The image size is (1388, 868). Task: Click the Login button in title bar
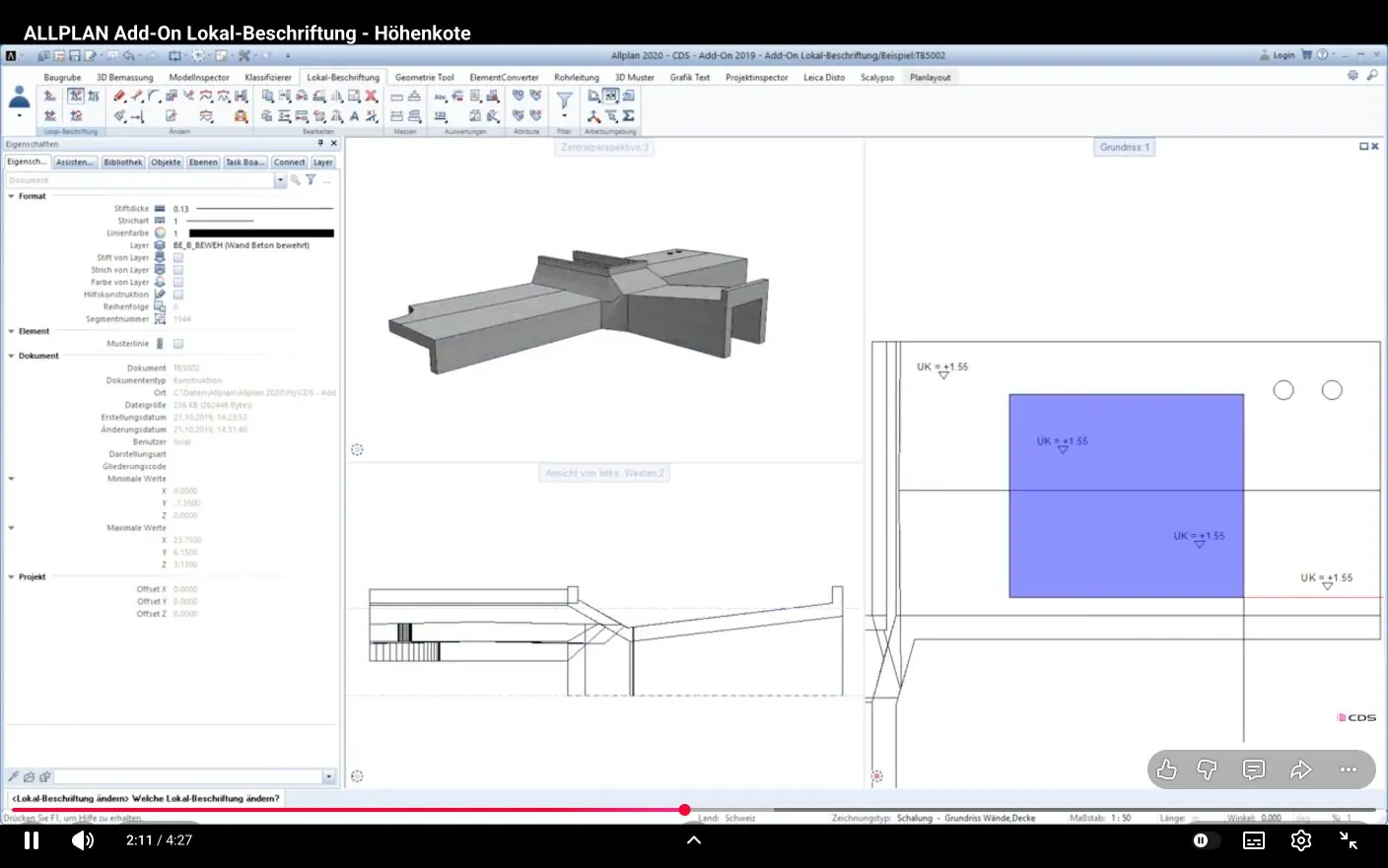coord(1278,55)
